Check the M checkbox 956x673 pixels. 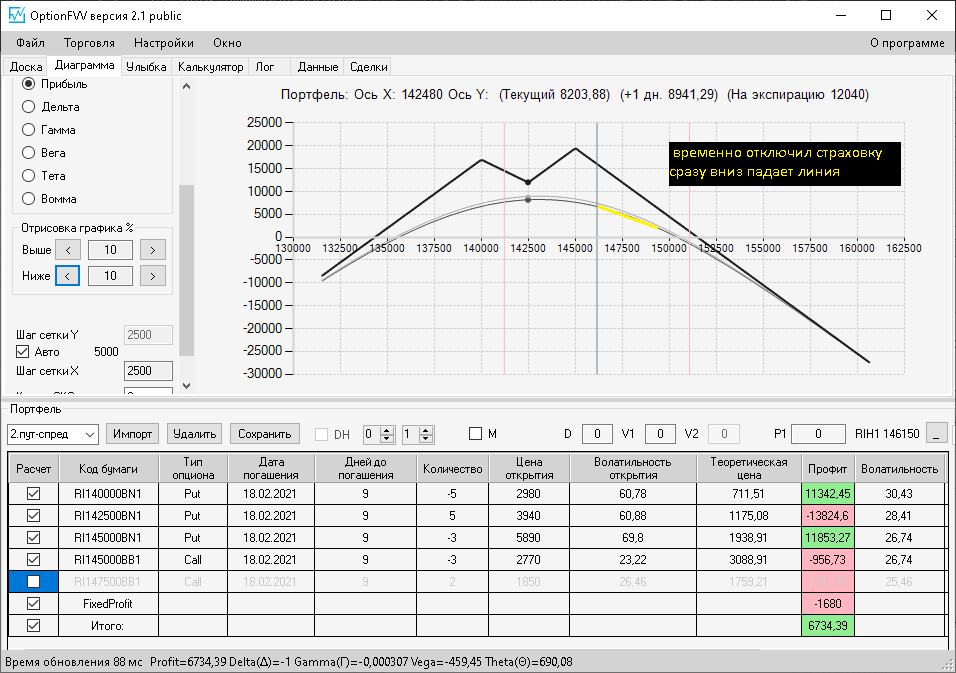[476, 434]
